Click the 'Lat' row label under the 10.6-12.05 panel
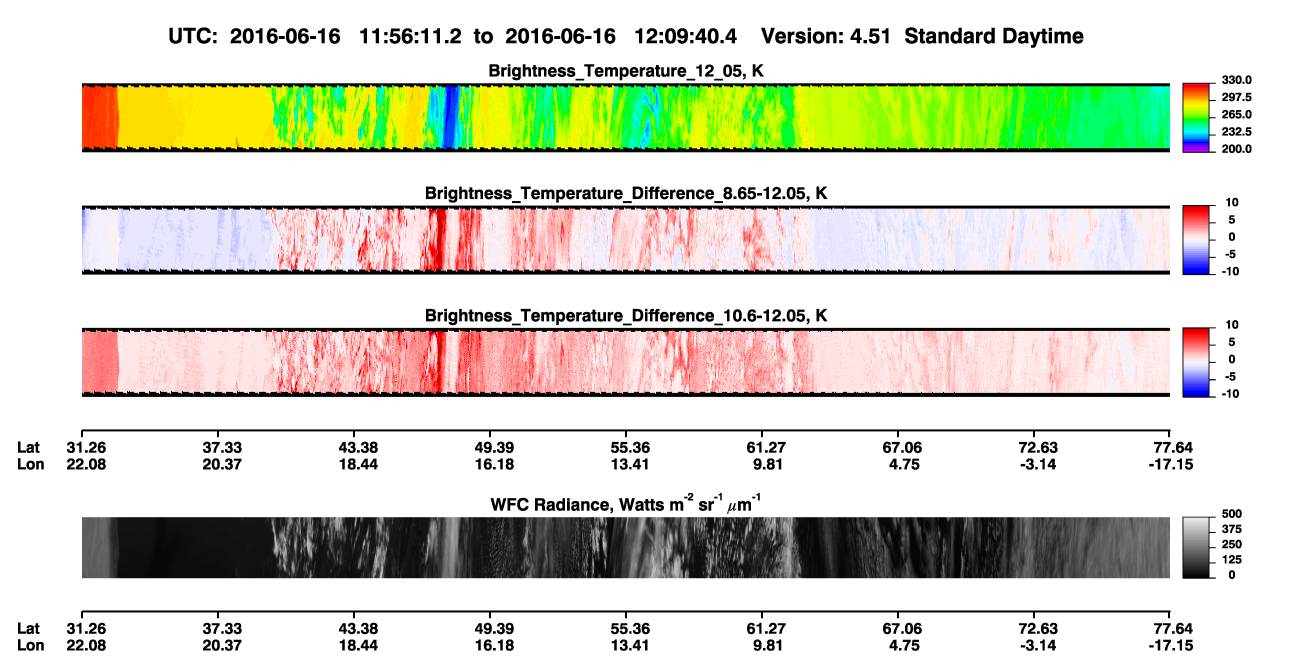1300x667 pixels. coord(29,447)
